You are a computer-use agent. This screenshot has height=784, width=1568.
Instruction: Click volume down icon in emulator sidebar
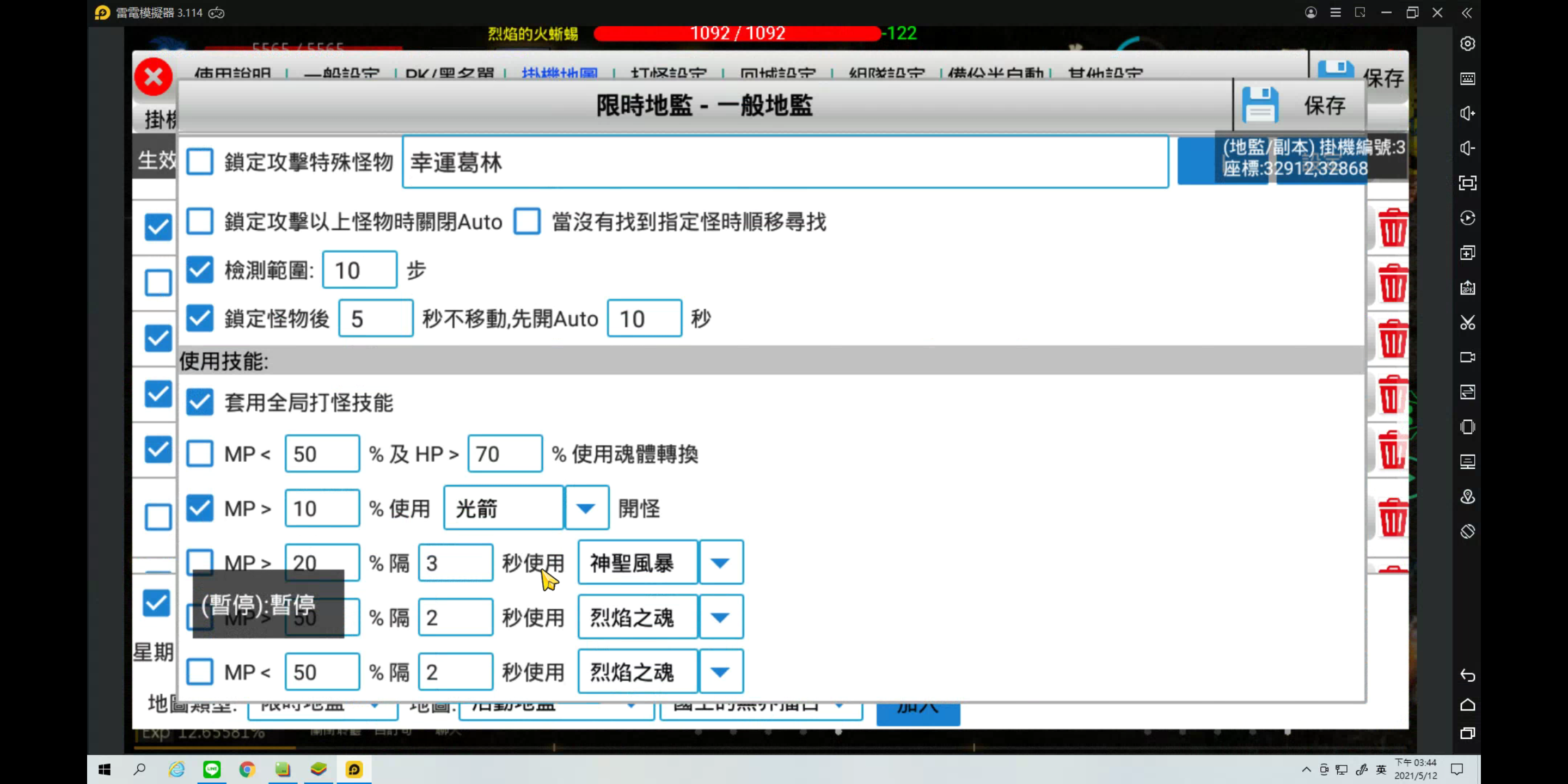point(1468,148)
